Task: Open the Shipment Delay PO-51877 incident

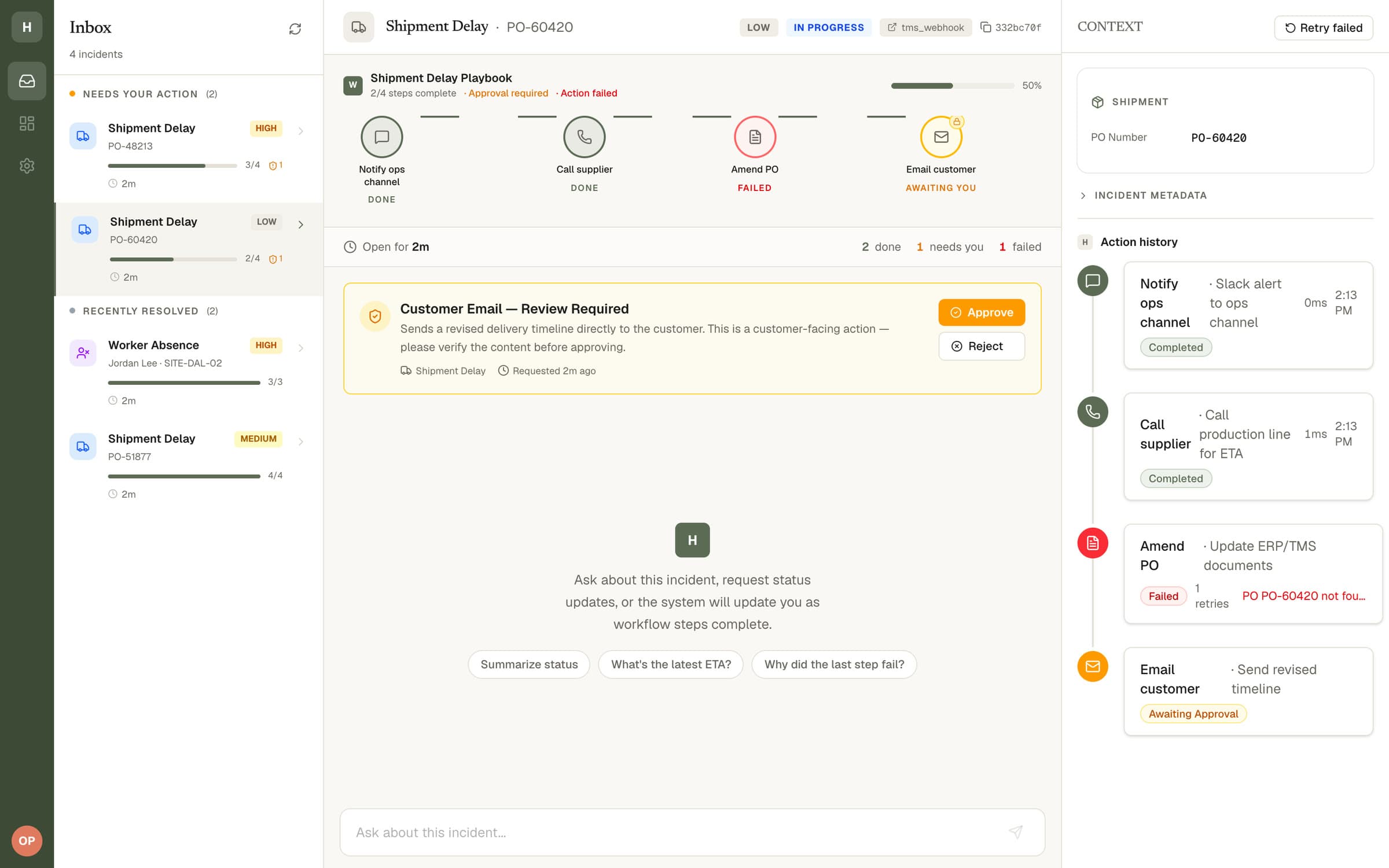Action: (189, 466)
